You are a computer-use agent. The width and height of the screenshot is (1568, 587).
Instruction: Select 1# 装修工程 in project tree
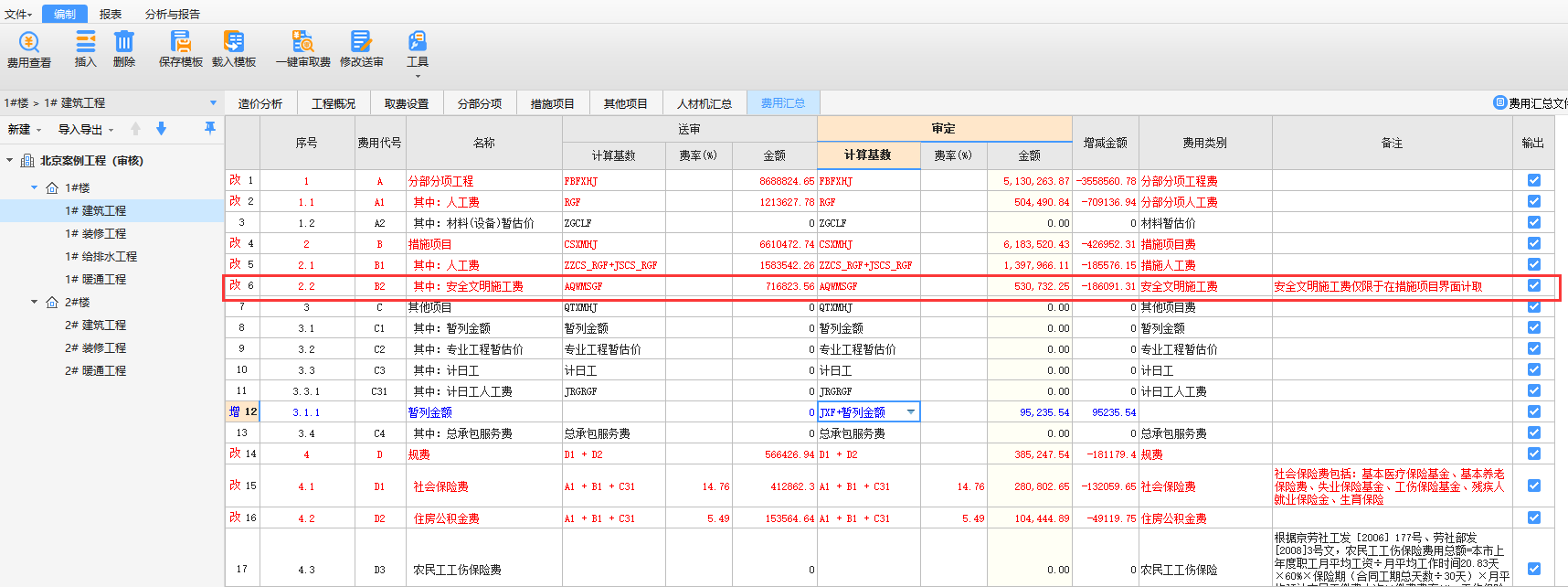click(95, 234)
